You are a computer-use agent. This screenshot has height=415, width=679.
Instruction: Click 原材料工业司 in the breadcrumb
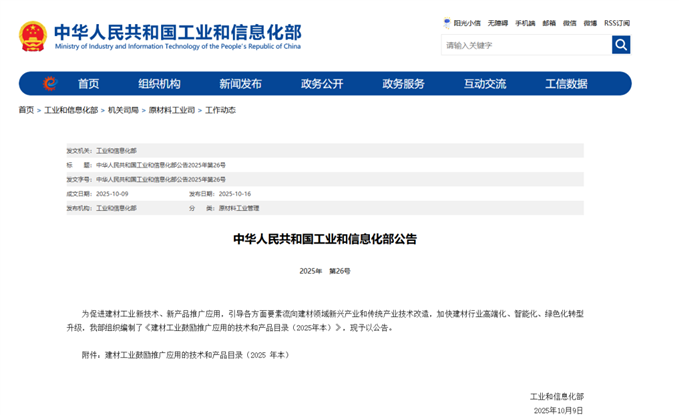172,110
